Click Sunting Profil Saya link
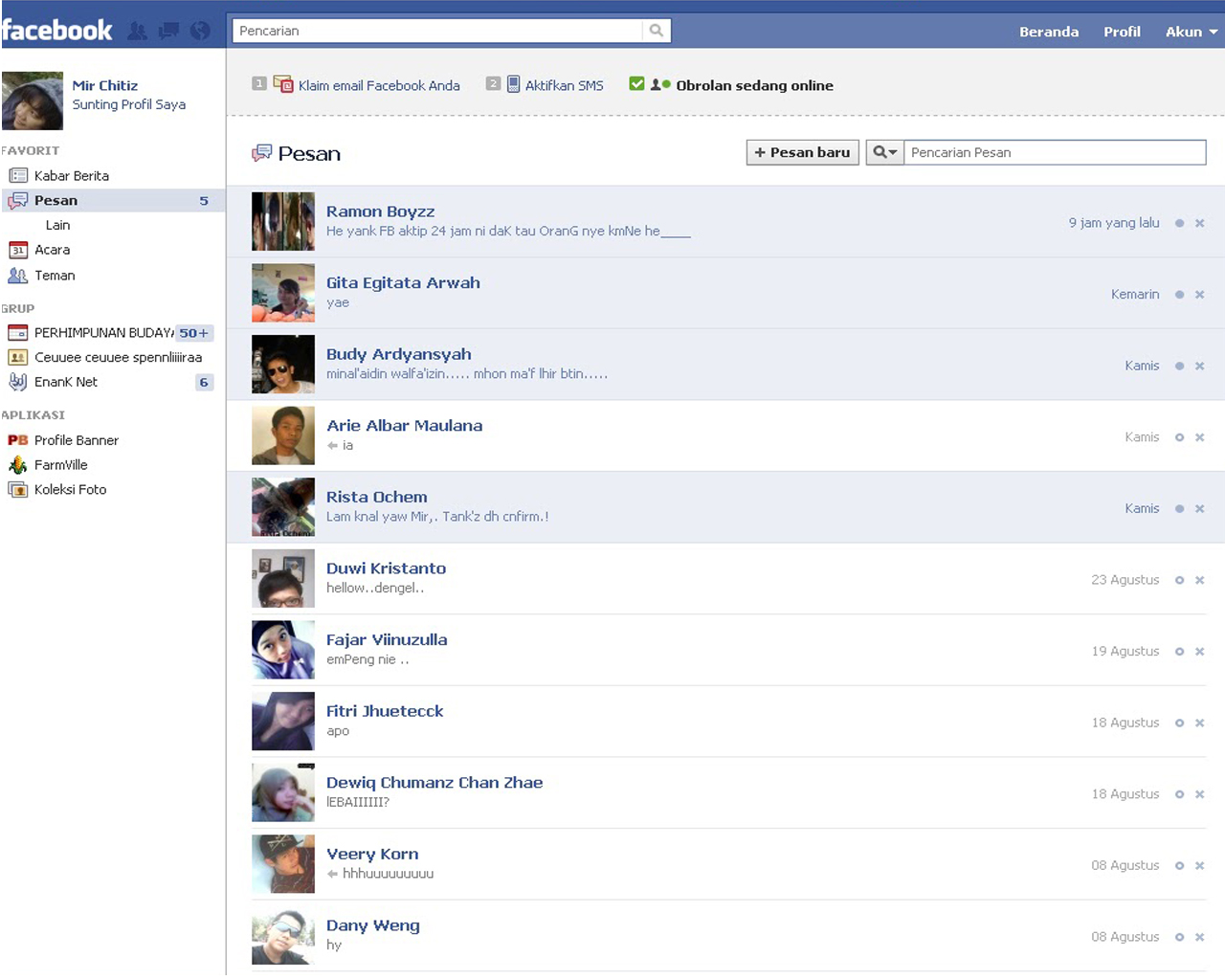1225x980 pixels. (129, 104)
